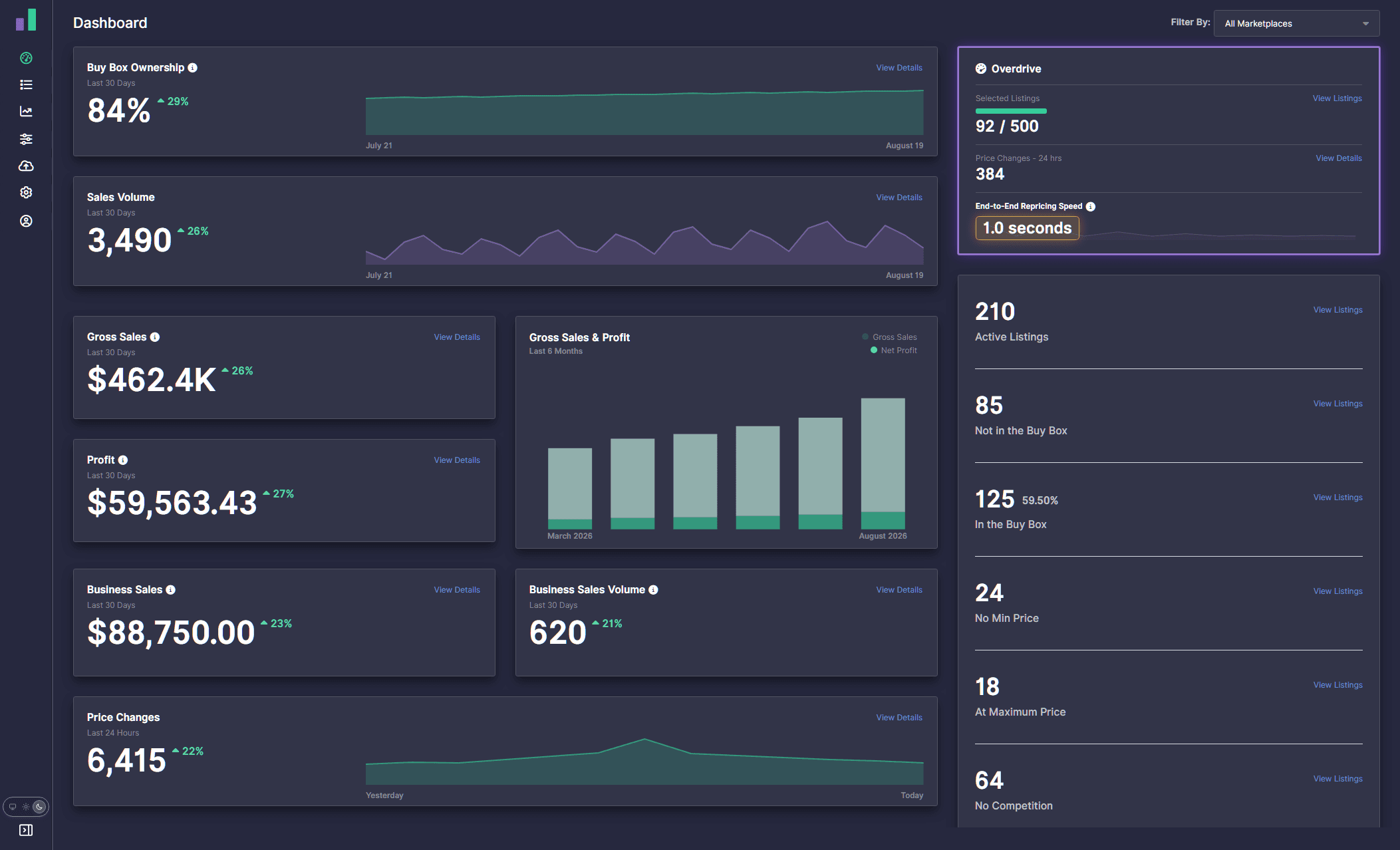View details for Buy Box Ownership
The width and height of the screenshot is (1400, 850).
point(899,68)
